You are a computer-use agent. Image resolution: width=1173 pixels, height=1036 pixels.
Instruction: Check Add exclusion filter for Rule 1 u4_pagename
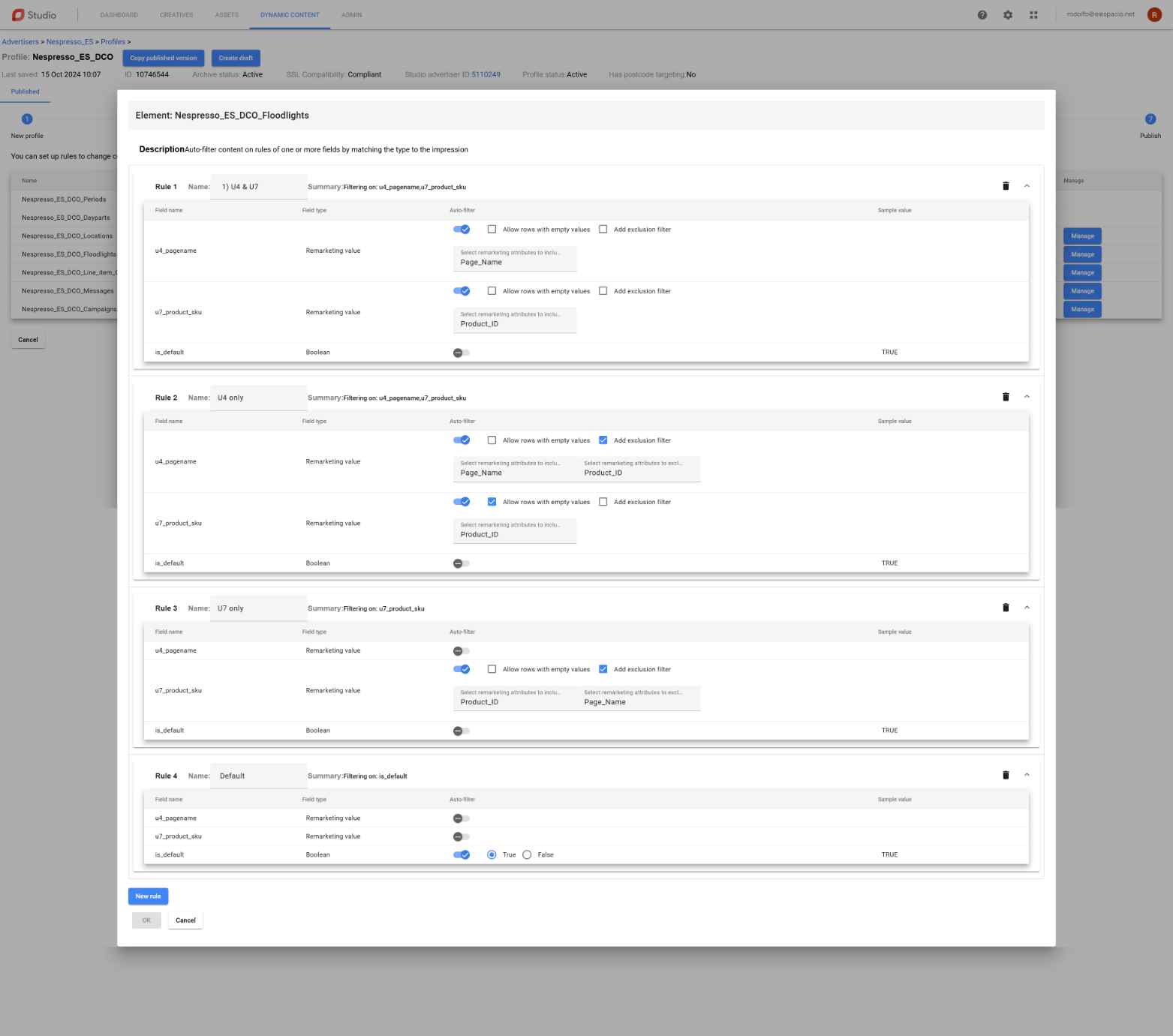[603, 230]
